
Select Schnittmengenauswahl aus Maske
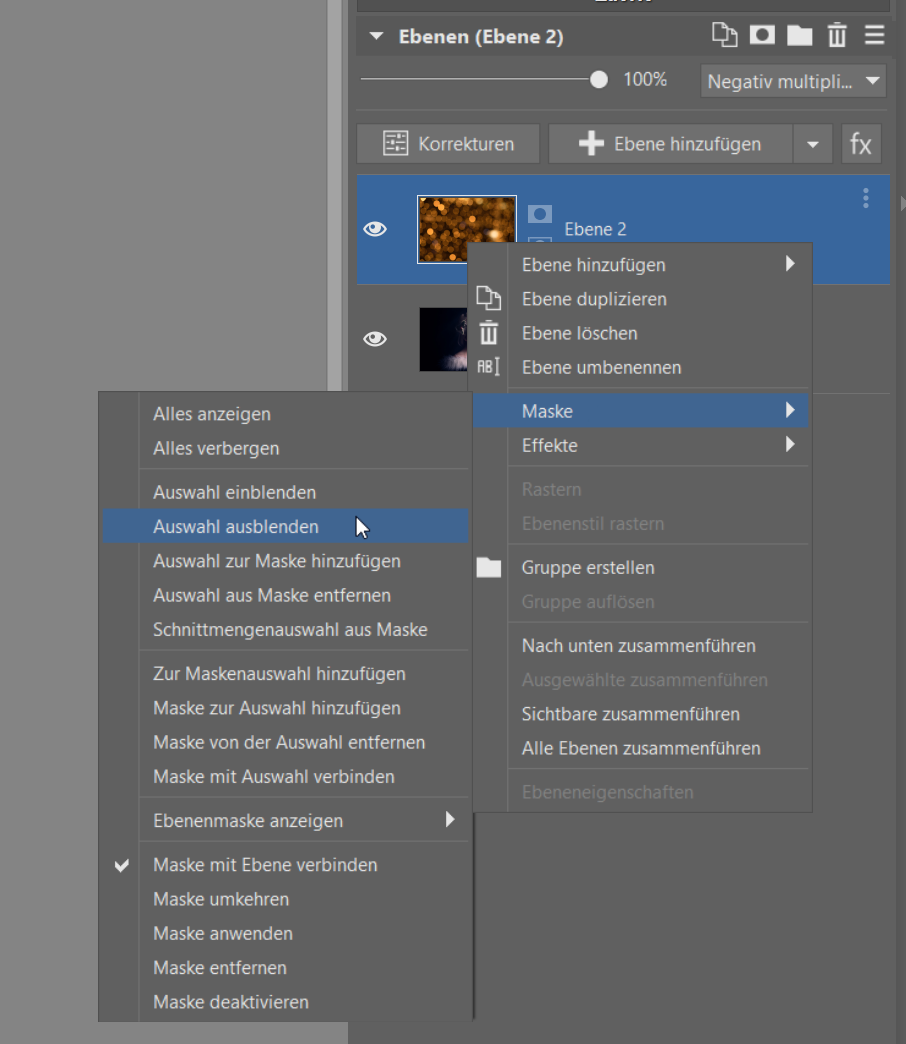click(x=286, y=630)
